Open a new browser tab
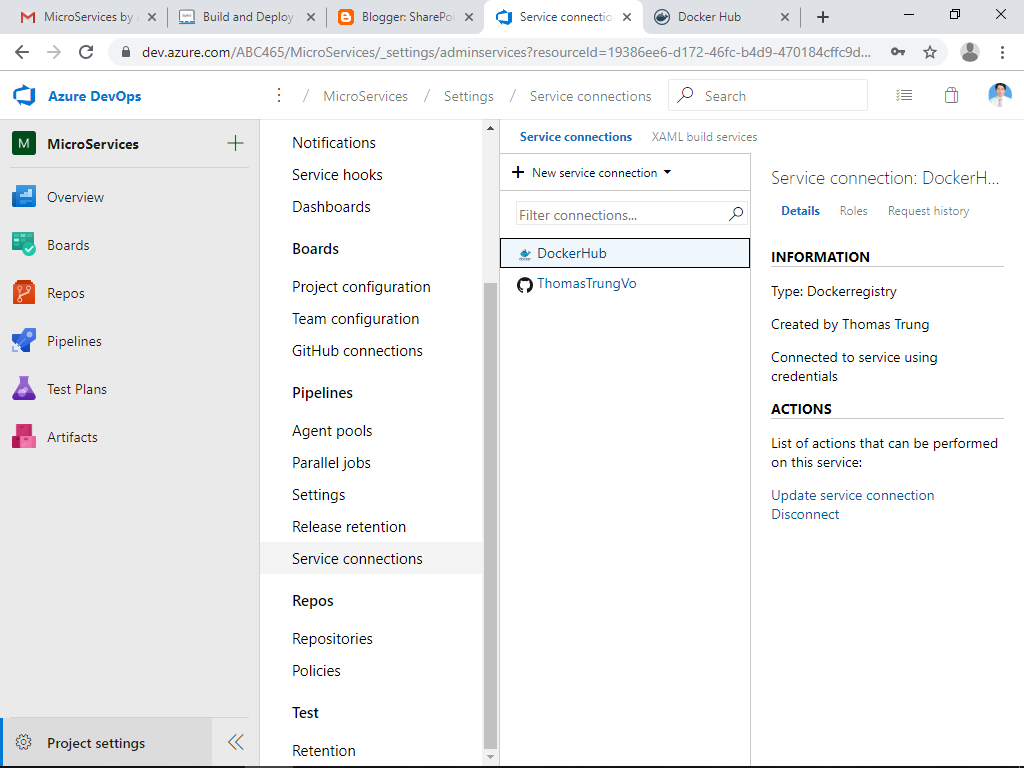The width and height of the screenshot is (1024, 768). pos(823,18)
